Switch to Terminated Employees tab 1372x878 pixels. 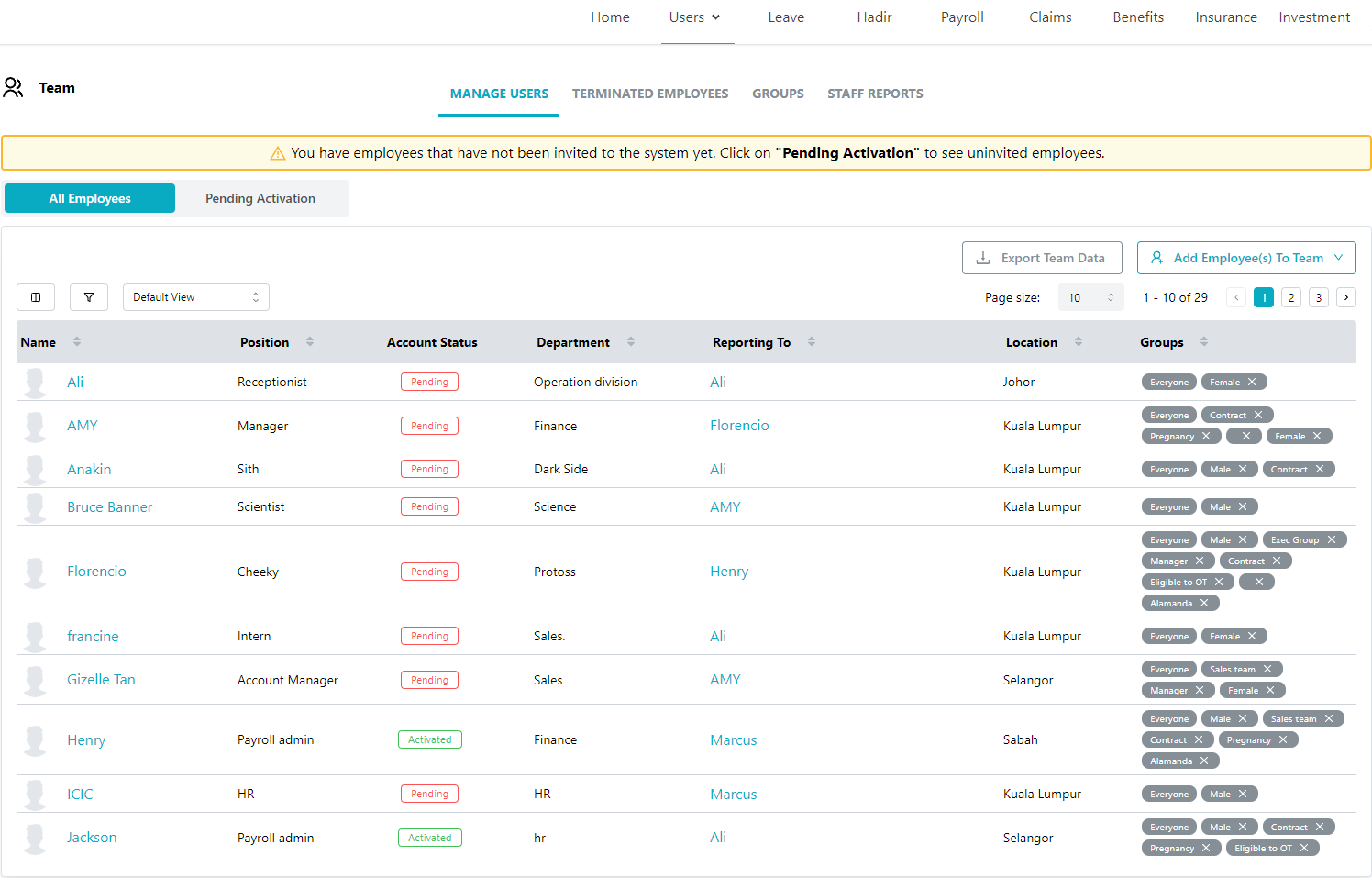(650, 94)
